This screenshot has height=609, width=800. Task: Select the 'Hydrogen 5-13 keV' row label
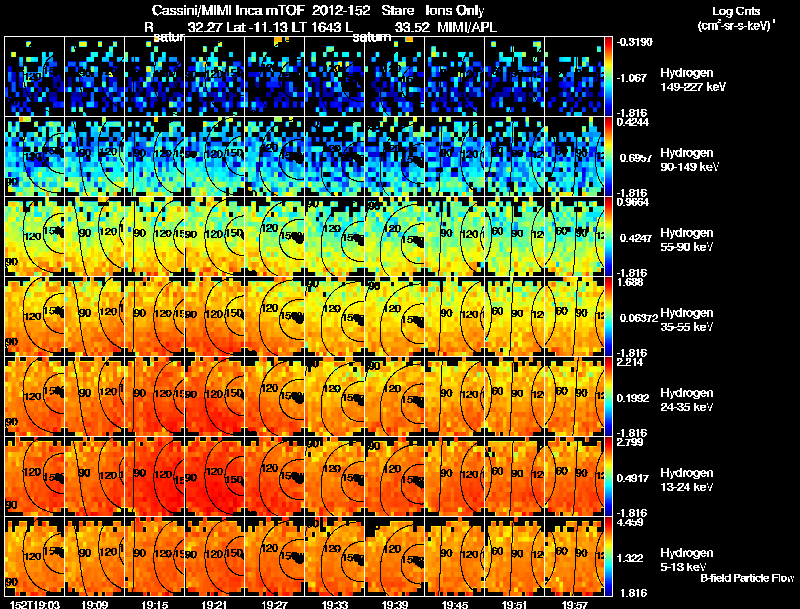coord(687,560)
